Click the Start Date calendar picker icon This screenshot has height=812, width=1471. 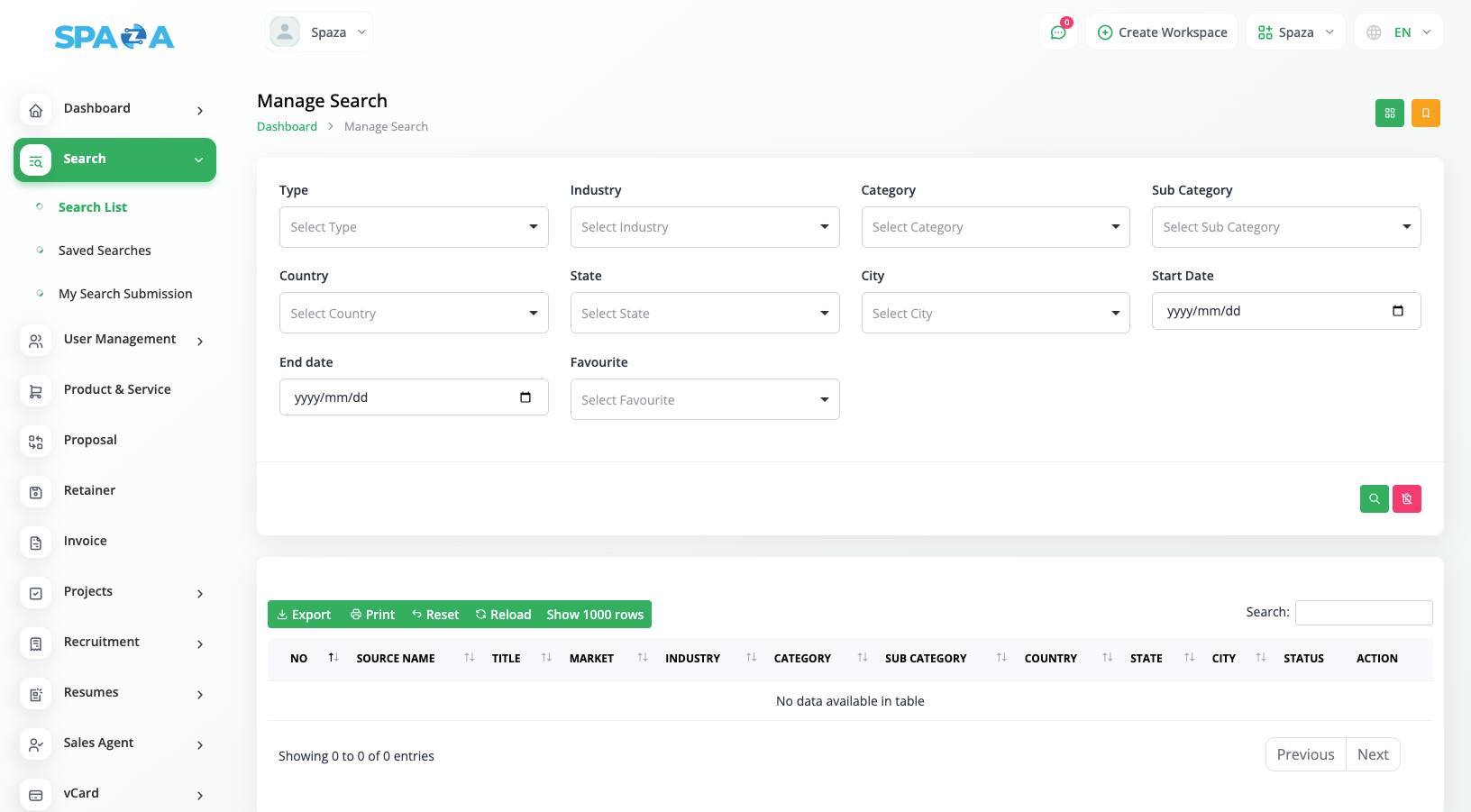(1397, 311)
